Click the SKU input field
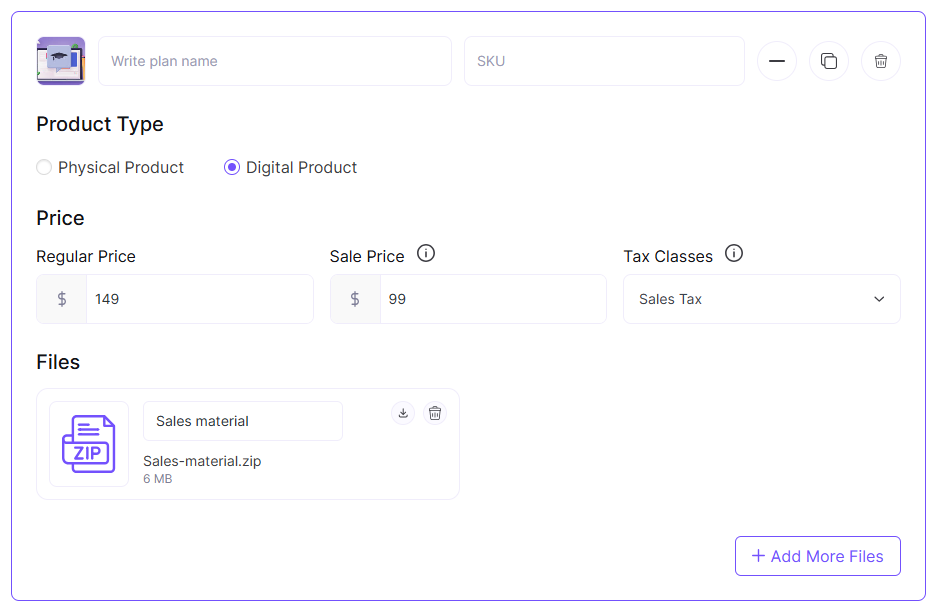937x609 pixels. tap(604, 61)
